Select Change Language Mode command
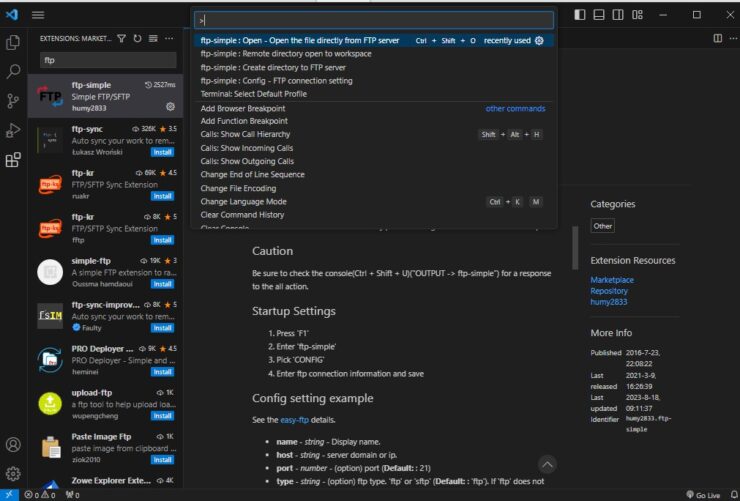The width and height of the screenshot is (740, 501). (x=374, y=201)
